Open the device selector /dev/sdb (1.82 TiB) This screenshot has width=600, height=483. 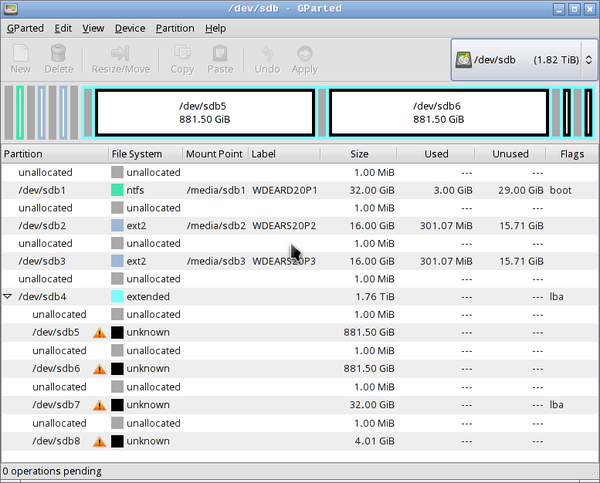pos(524,60)
